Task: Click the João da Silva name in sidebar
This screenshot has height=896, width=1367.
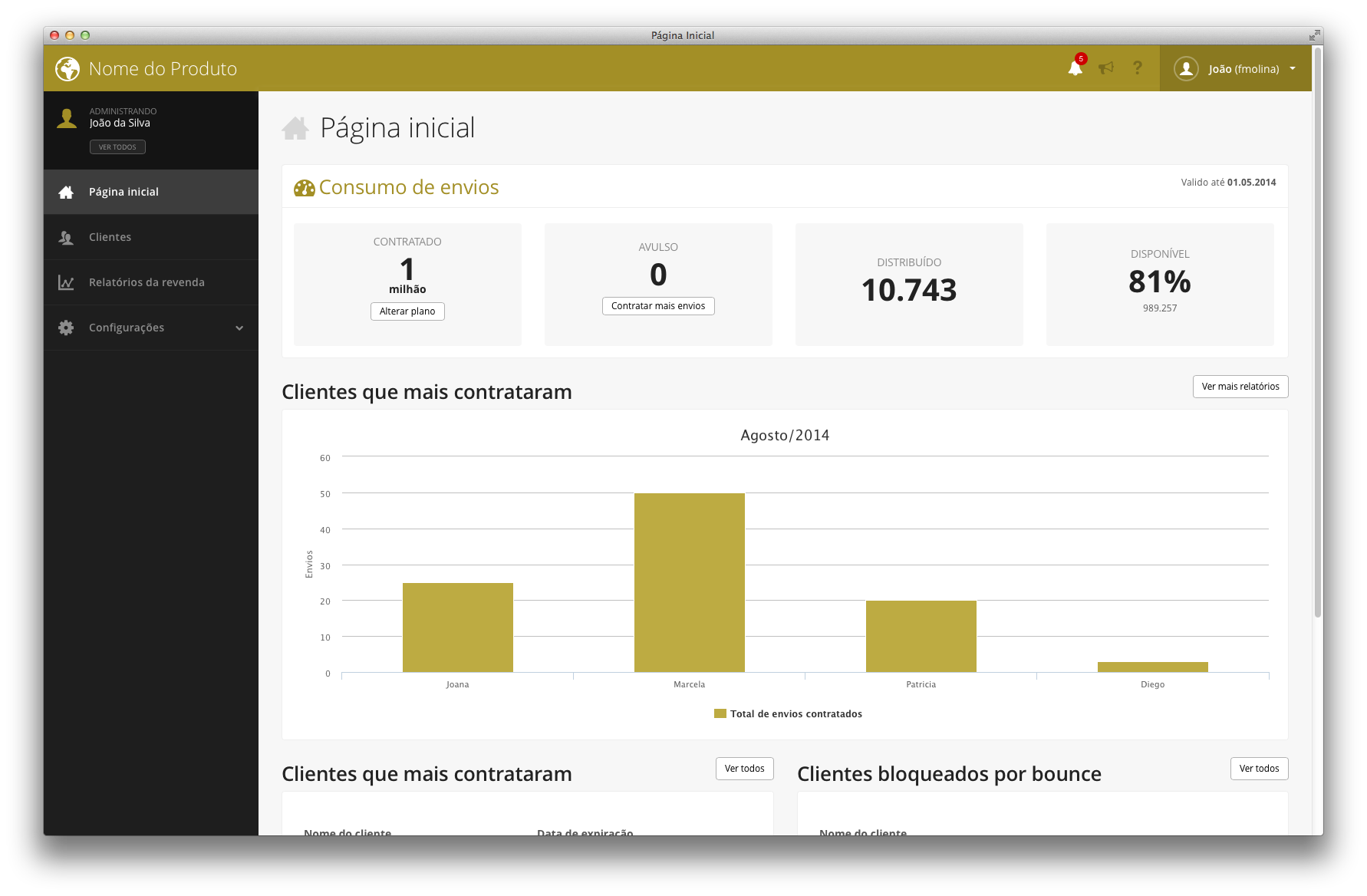Action: click(x=120, y=124)
